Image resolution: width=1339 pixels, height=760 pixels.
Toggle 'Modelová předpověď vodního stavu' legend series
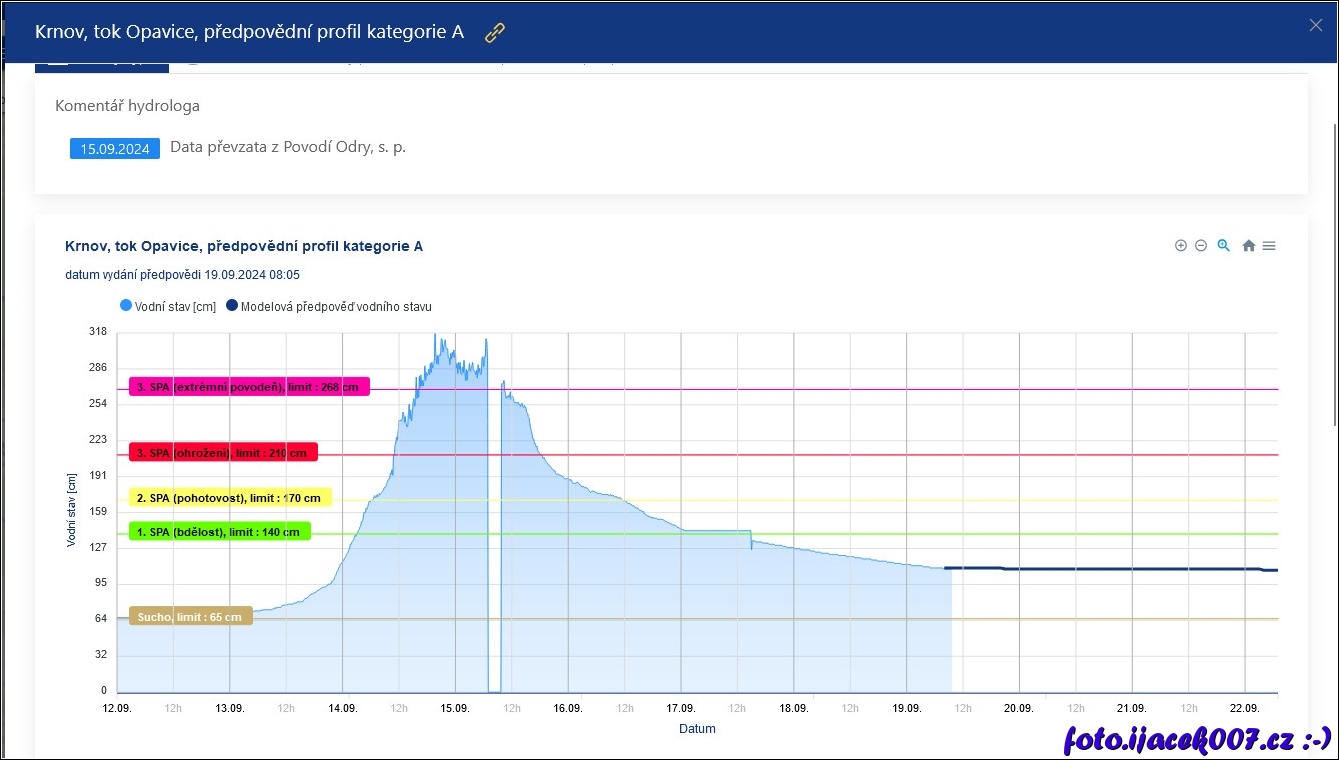(329, 307)
